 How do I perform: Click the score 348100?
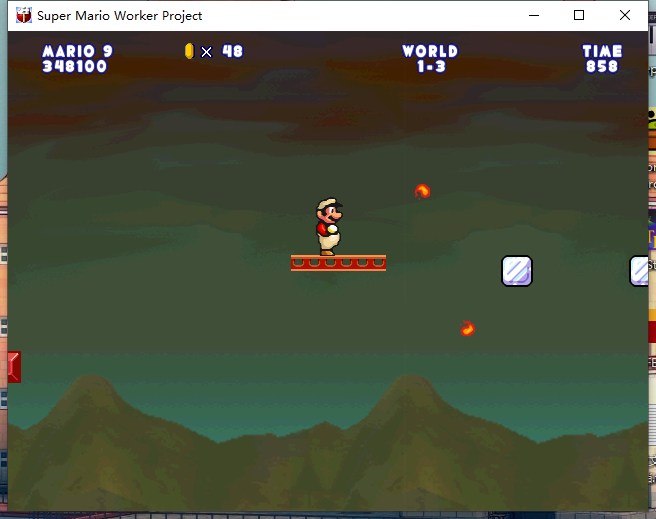click(74, 66)
